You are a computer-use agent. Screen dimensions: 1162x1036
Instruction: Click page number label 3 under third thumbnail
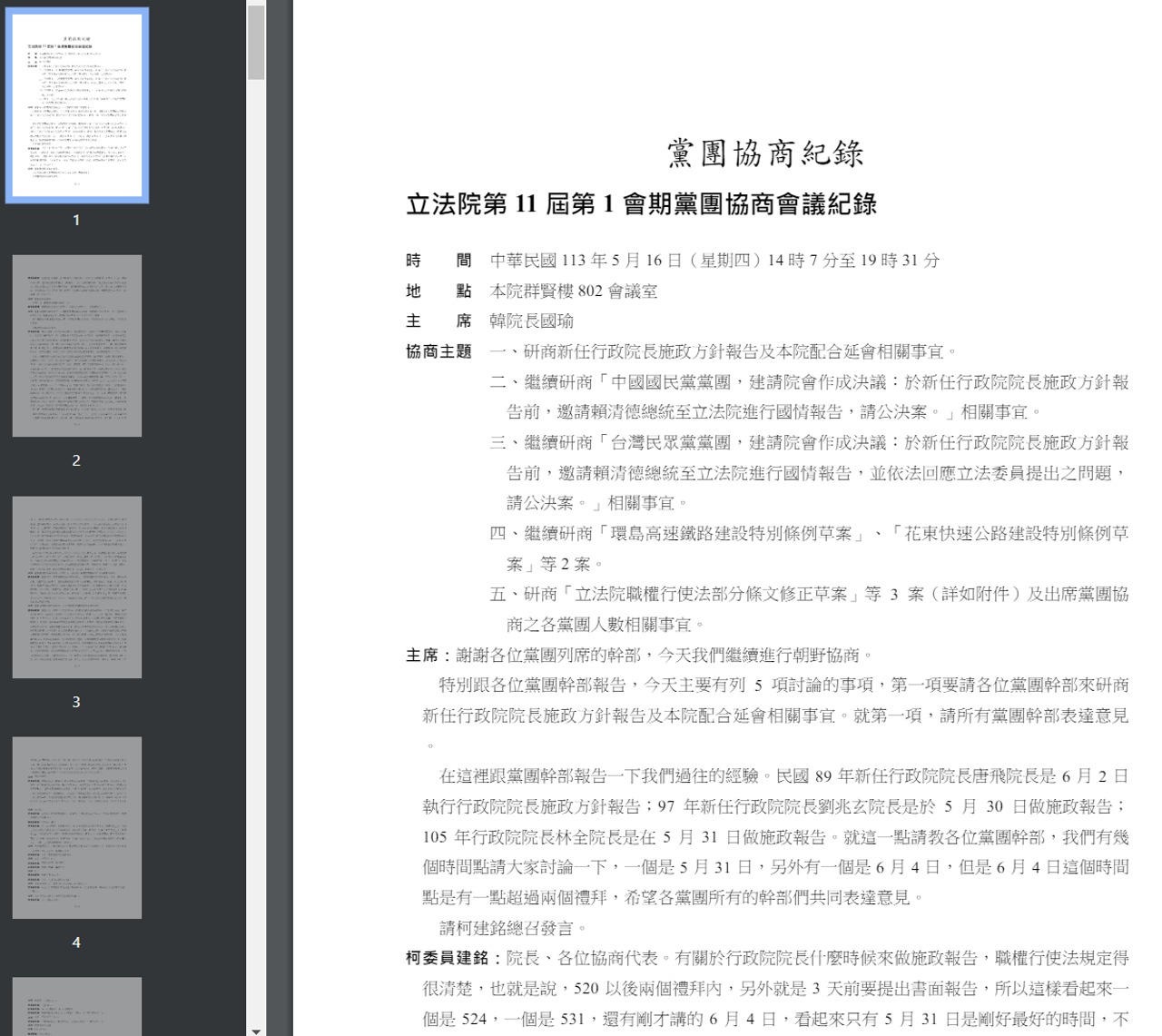click(x=76, y=702)
